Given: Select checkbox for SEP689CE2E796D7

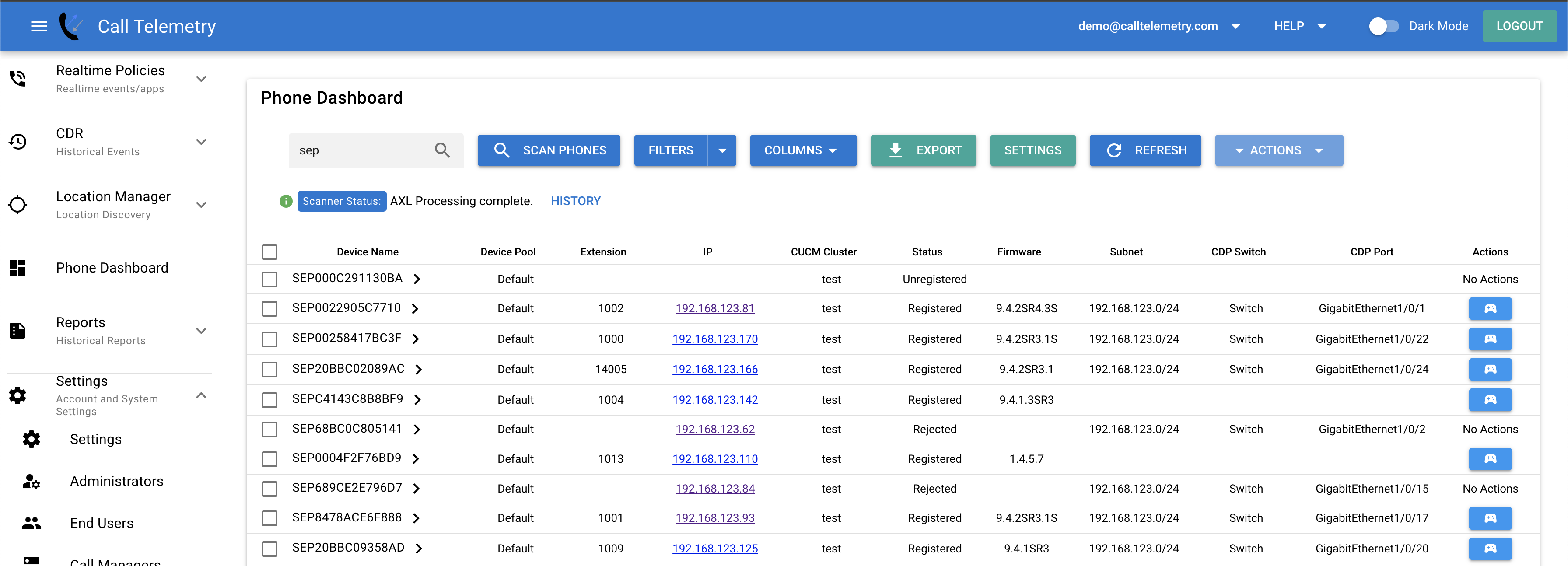Looking at the screenshot, I should point(269,489).
